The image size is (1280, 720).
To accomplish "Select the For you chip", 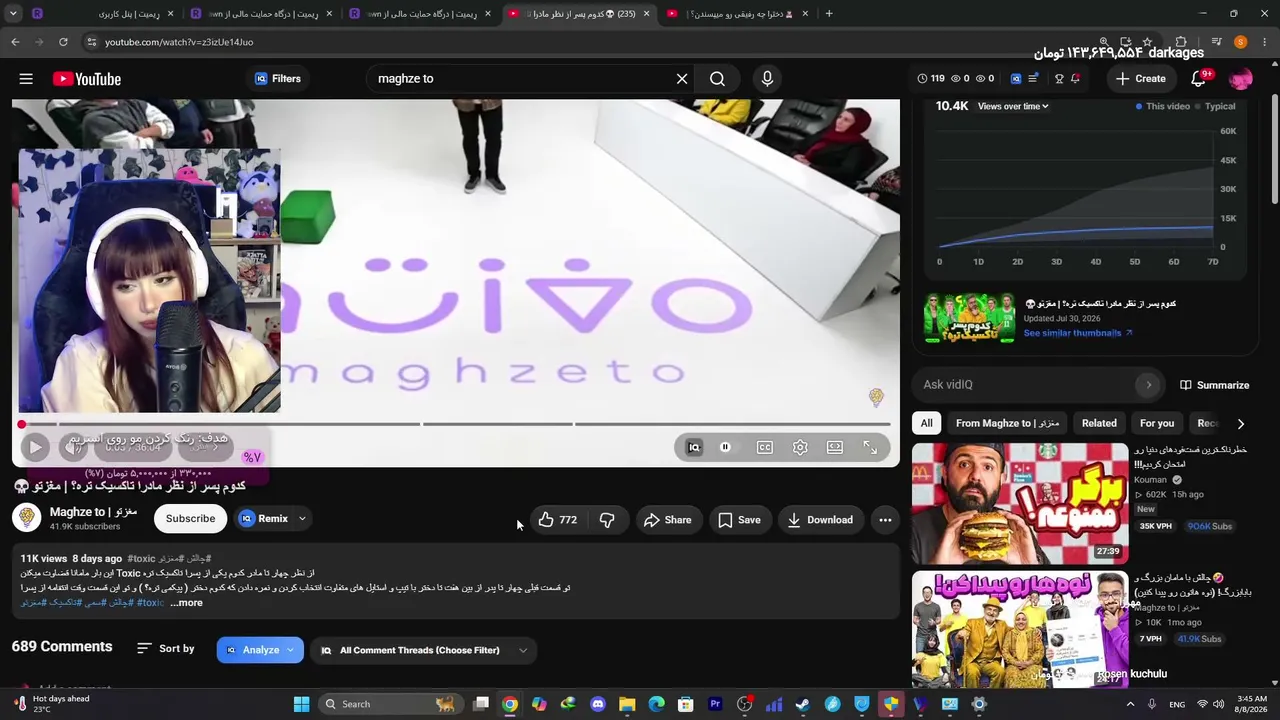I will 1157,423.
